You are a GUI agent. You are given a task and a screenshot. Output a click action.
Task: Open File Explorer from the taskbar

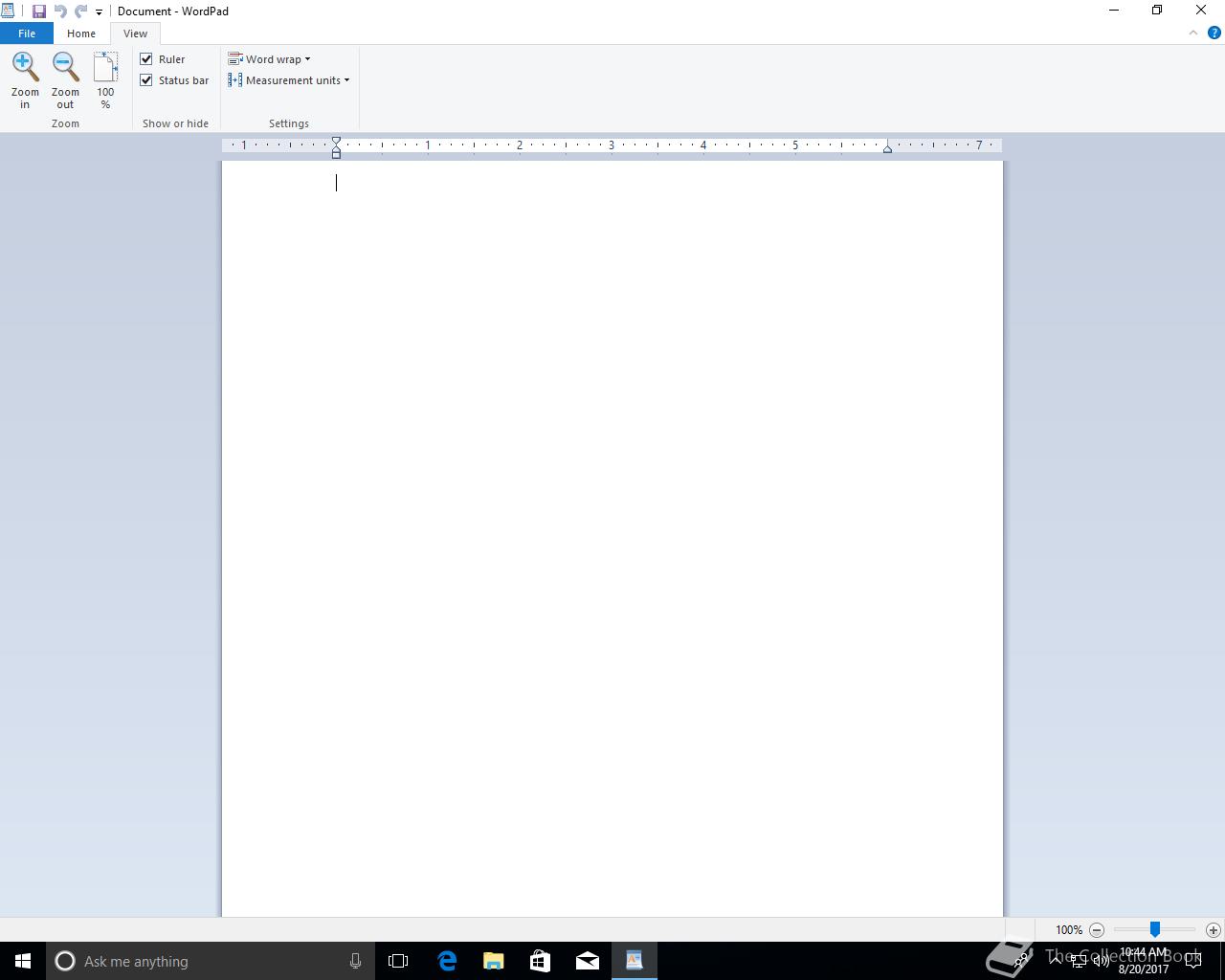coord(493,961)
